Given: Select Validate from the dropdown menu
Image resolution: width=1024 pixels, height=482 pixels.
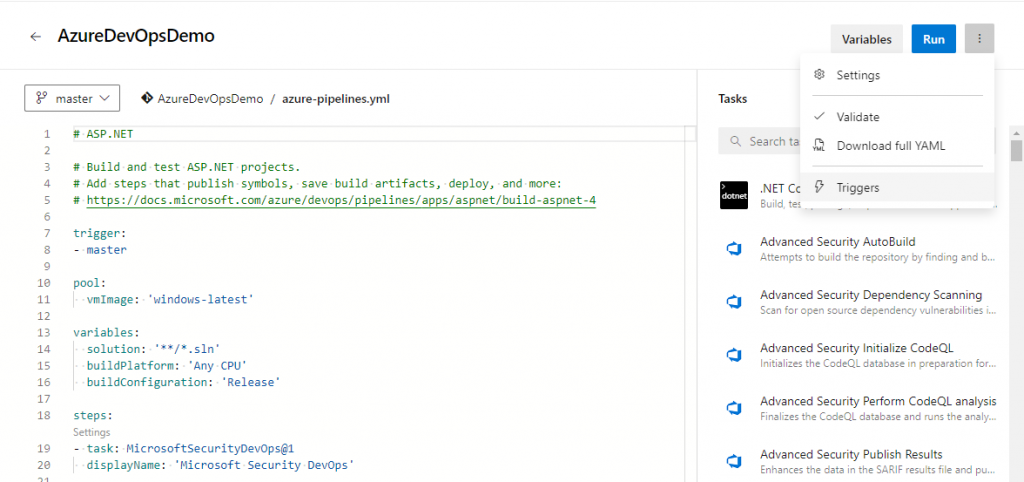Looking at the screenshot, I should tap(857, 117).
